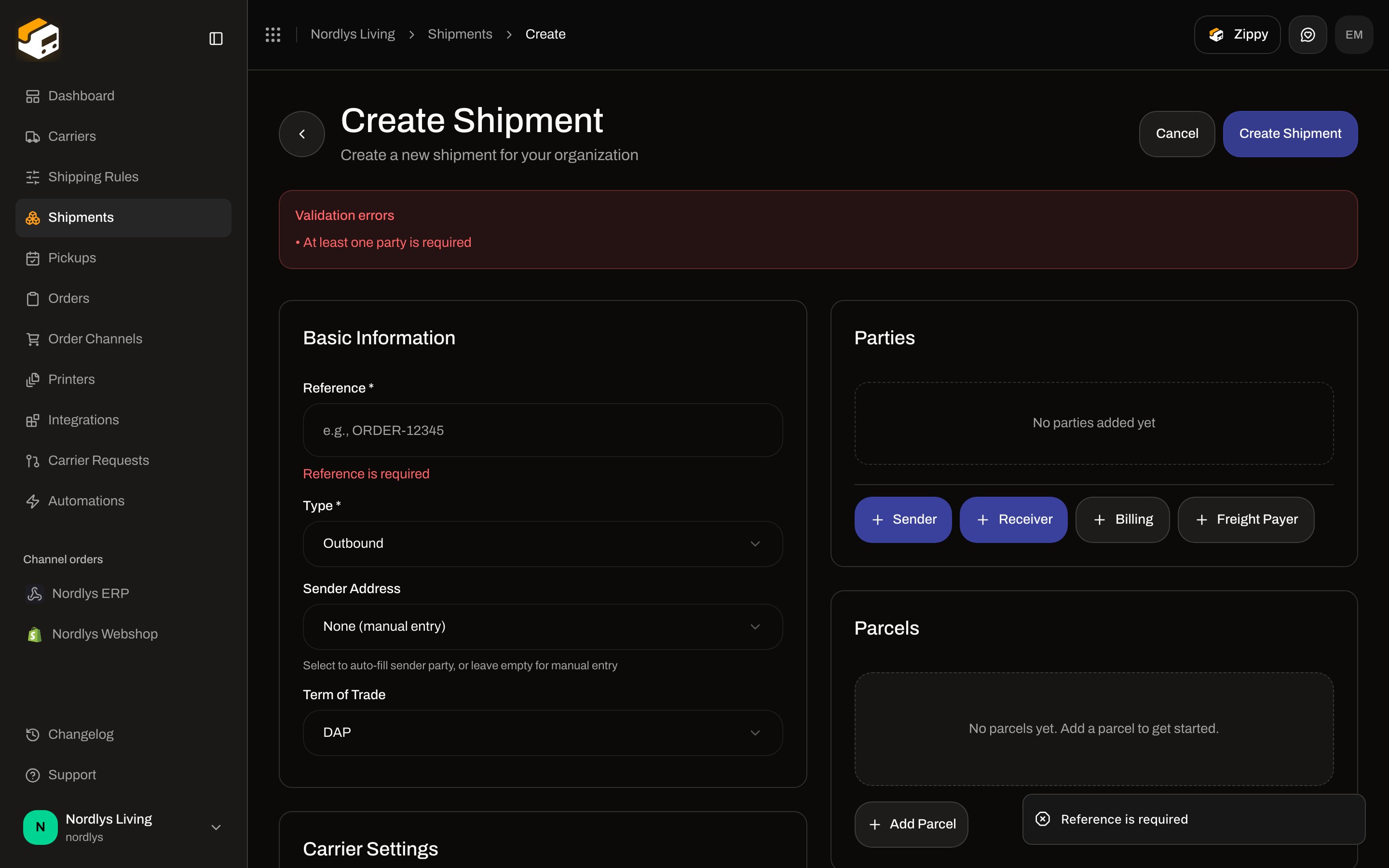Open Sender Address dropdown

click(x=543, y=626)
